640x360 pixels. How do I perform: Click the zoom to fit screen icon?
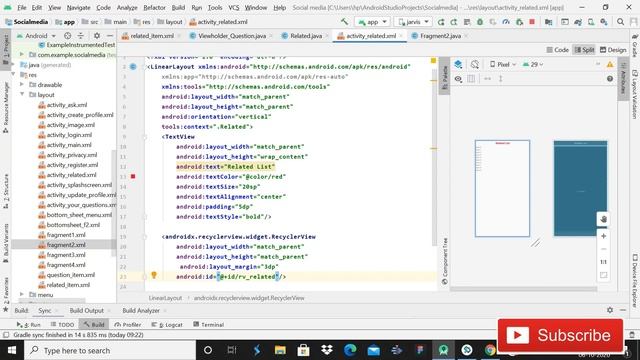pos(603,275)
